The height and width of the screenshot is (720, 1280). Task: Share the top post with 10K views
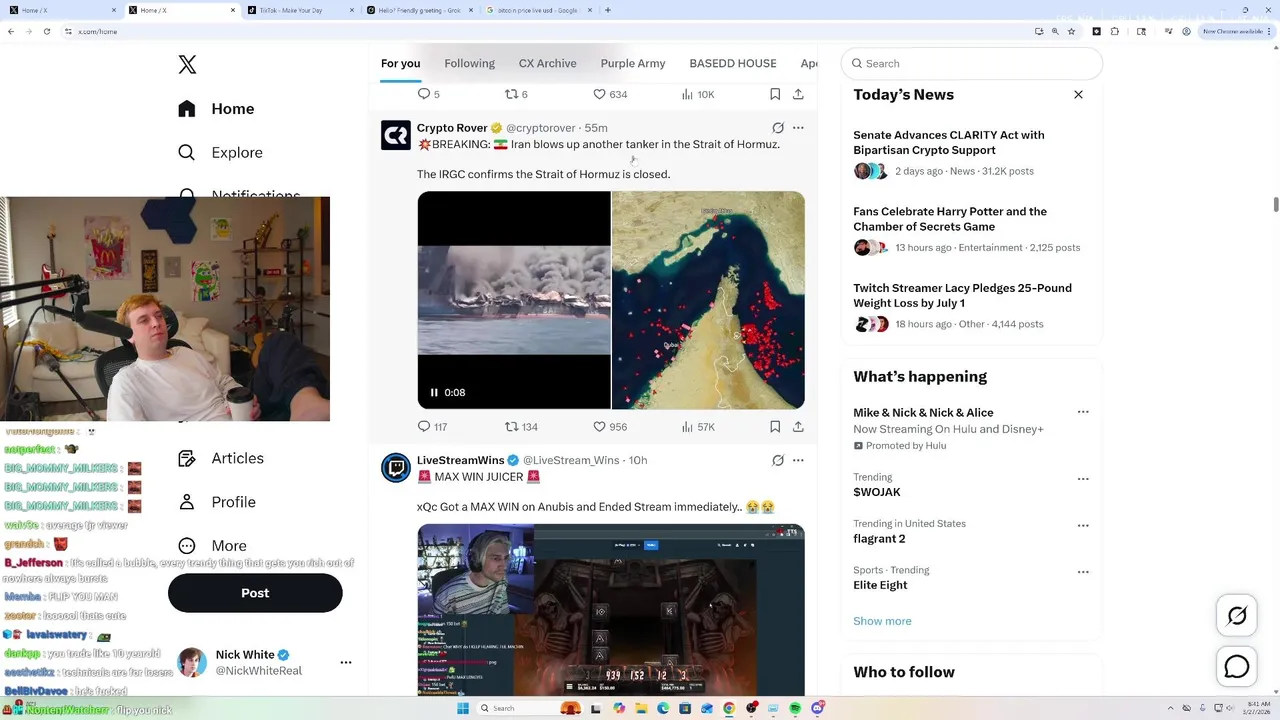[x=798, y=94]
